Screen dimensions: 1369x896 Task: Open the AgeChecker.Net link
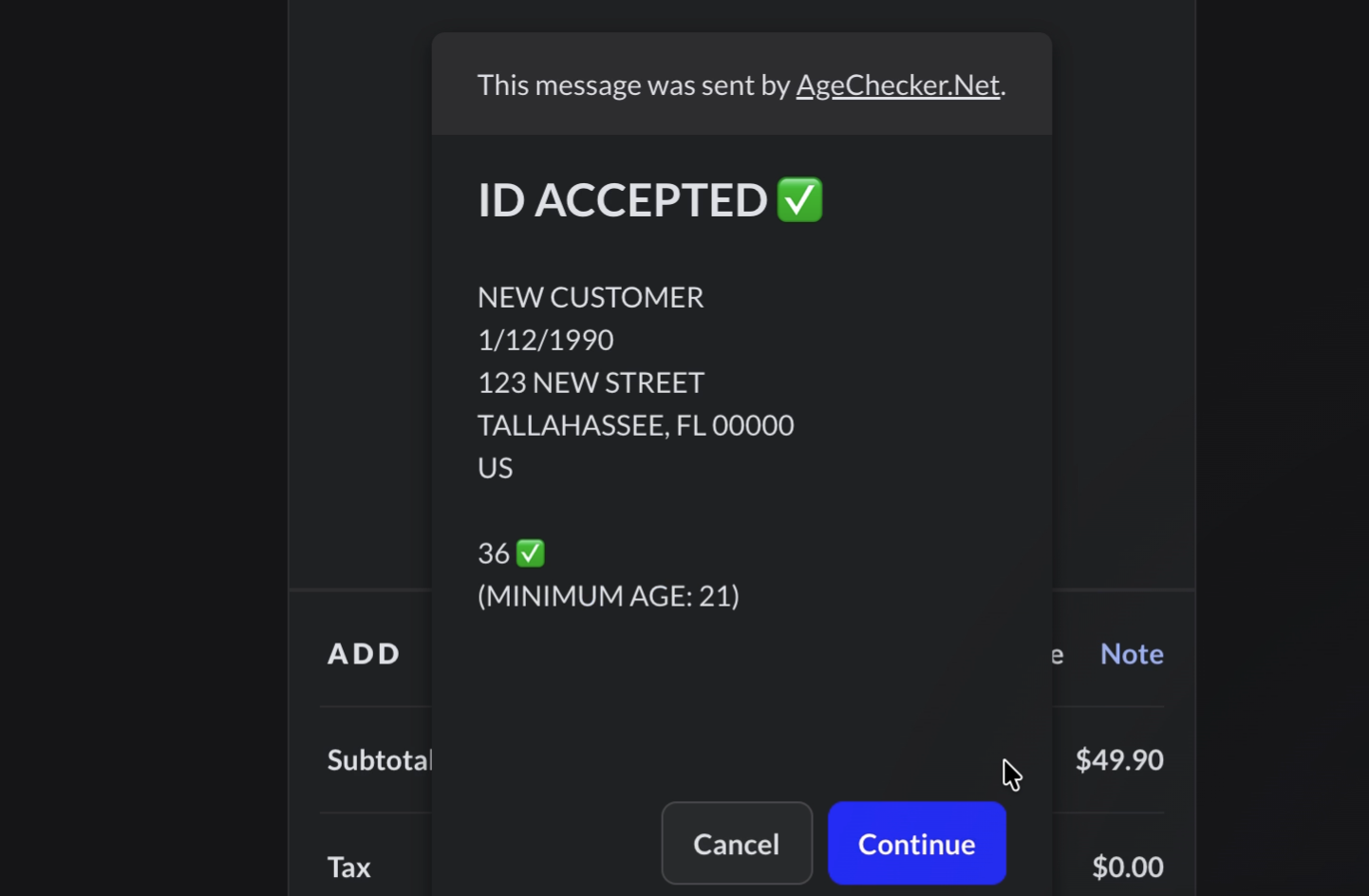898,85
